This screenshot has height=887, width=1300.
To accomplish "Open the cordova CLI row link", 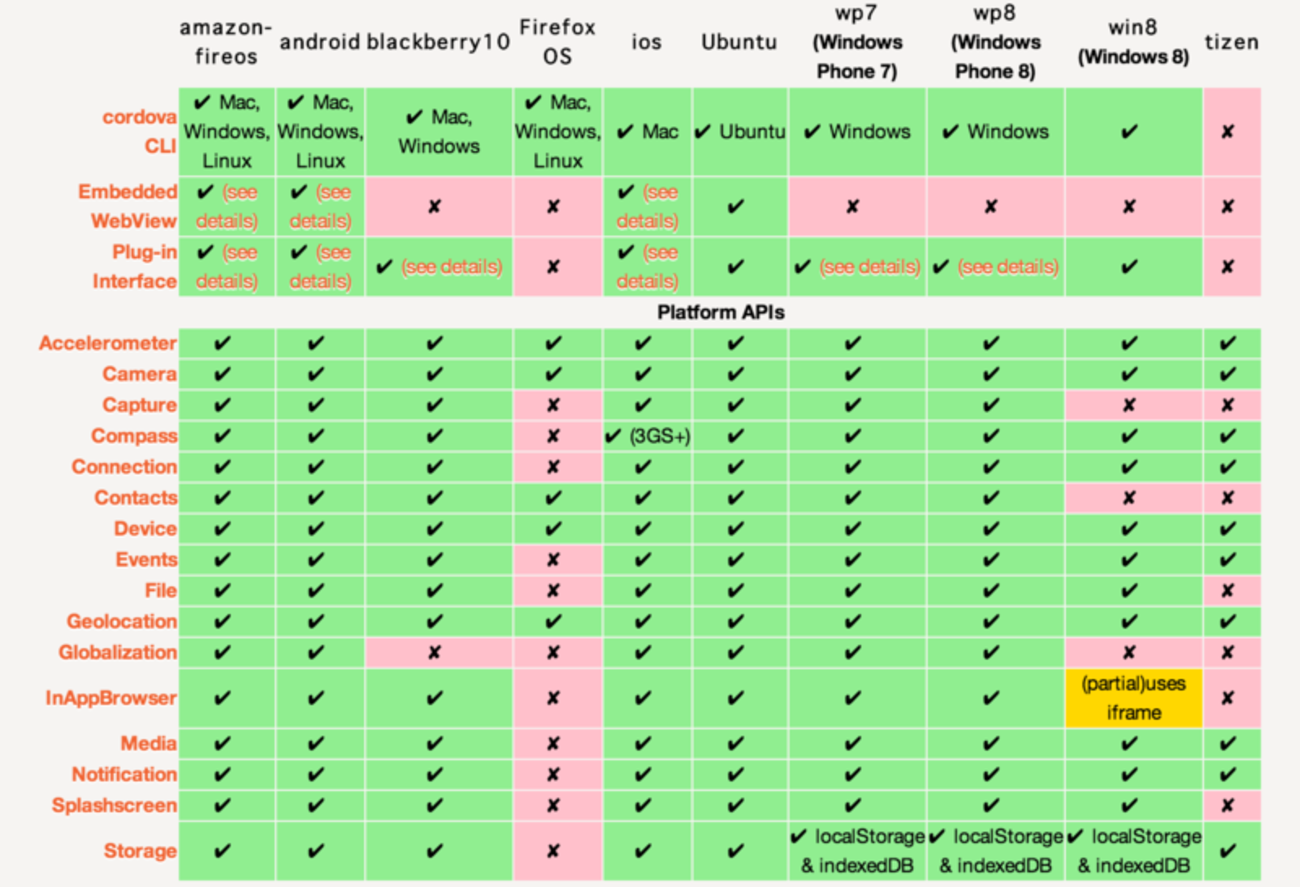I will pos(140,131).
